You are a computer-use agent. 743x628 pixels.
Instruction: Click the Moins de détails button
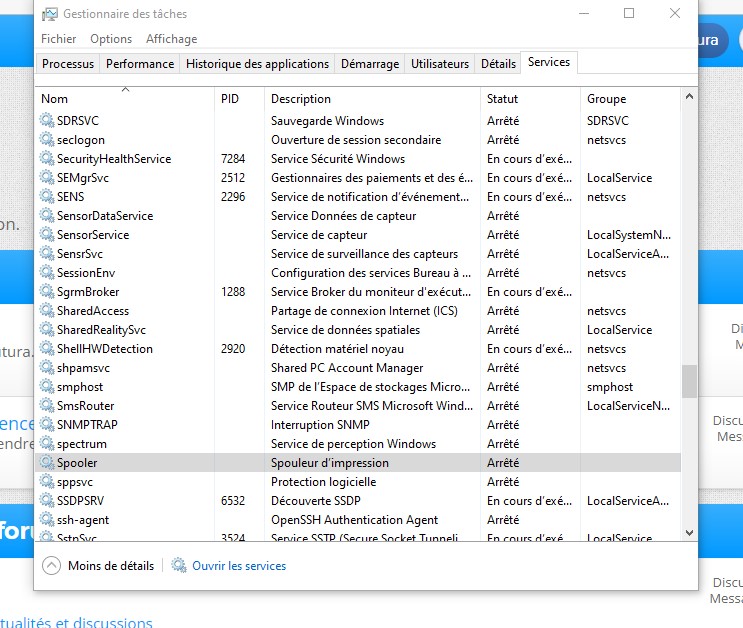[110, 566]
